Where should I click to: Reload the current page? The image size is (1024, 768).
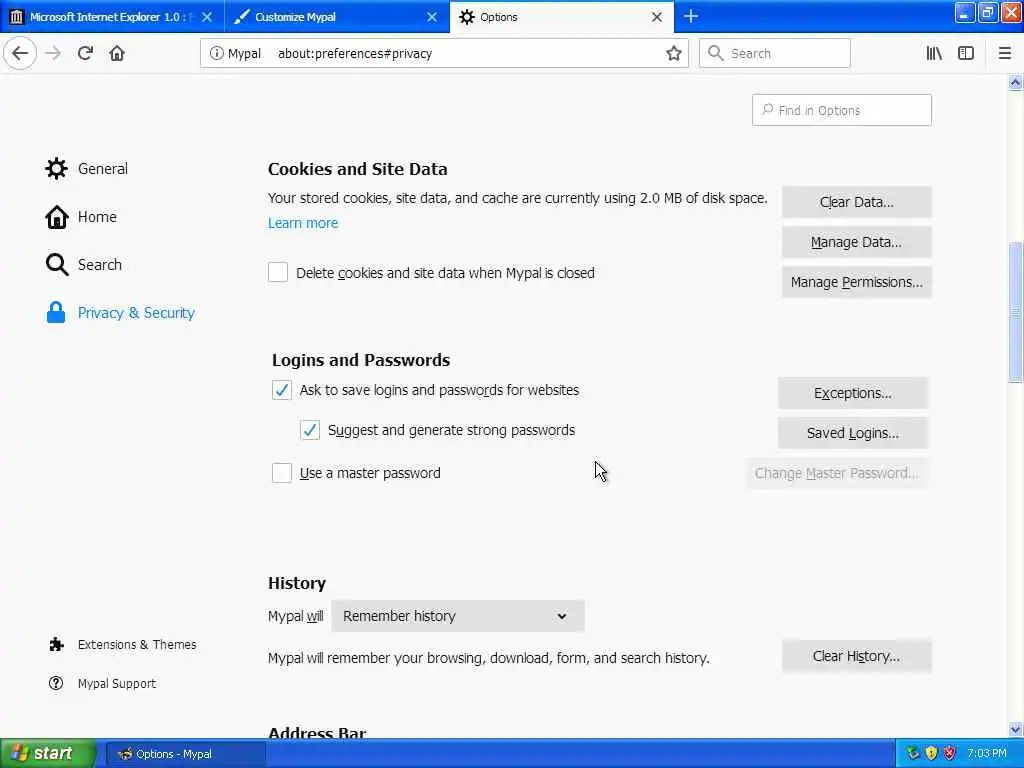pyautogui.click(x=86, y=54)
